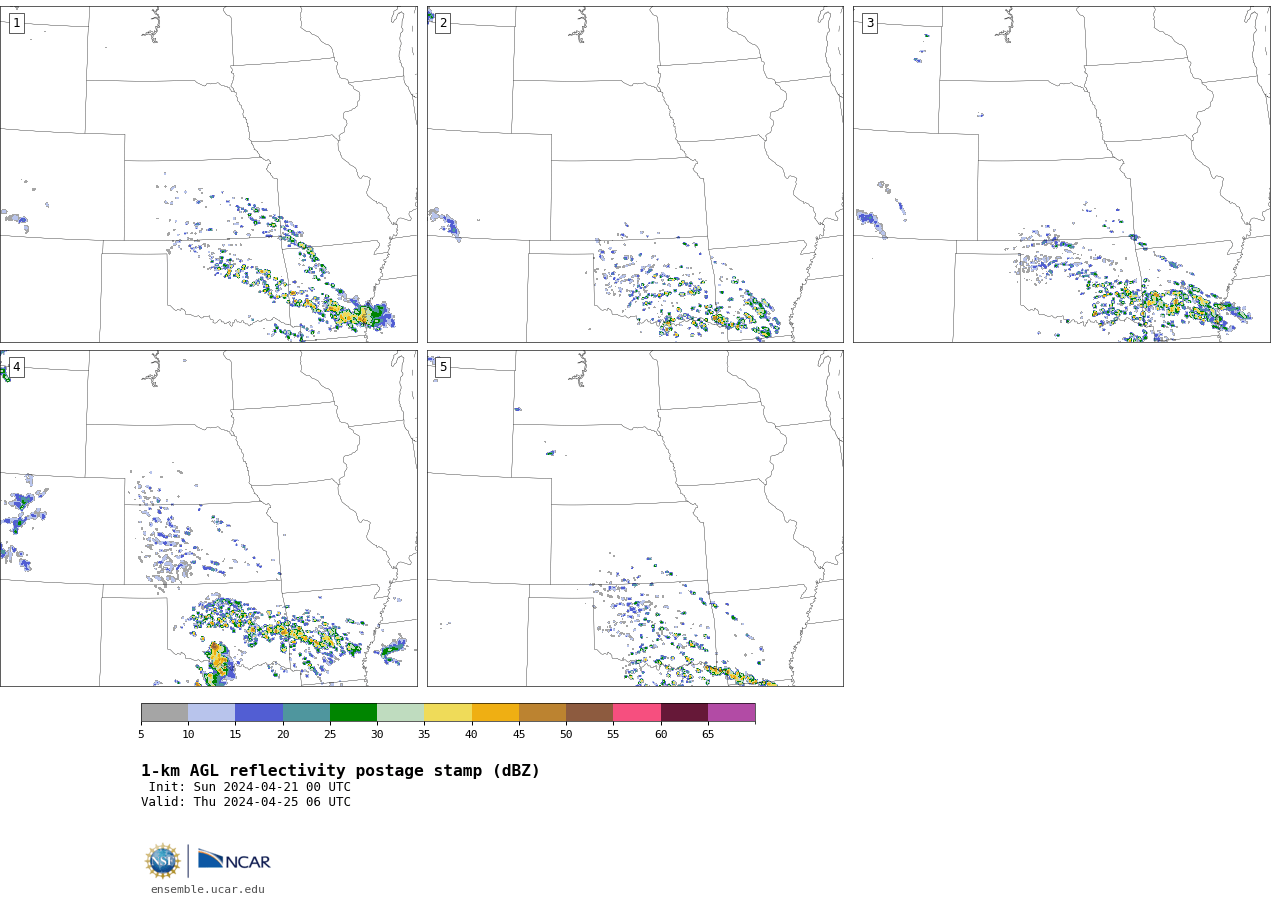Click the ensemble.ucar.edu text
The height and width of the screenshot is (901, 1280).
click(208, 890)
